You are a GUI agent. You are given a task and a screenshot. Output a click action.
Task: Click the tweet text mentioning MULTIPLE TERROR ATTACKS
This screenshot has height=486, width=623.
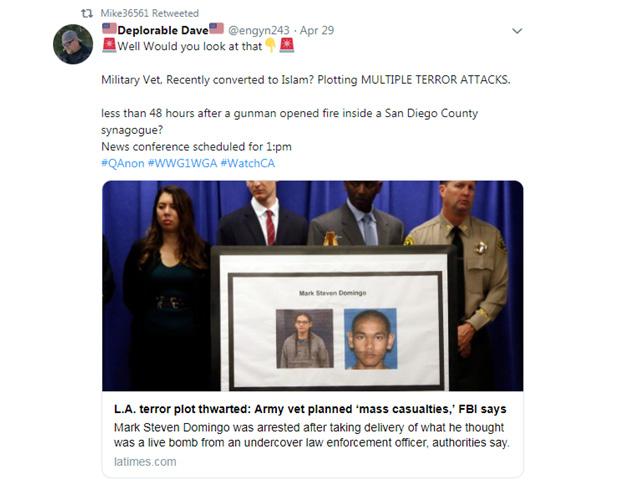[306, 80]
